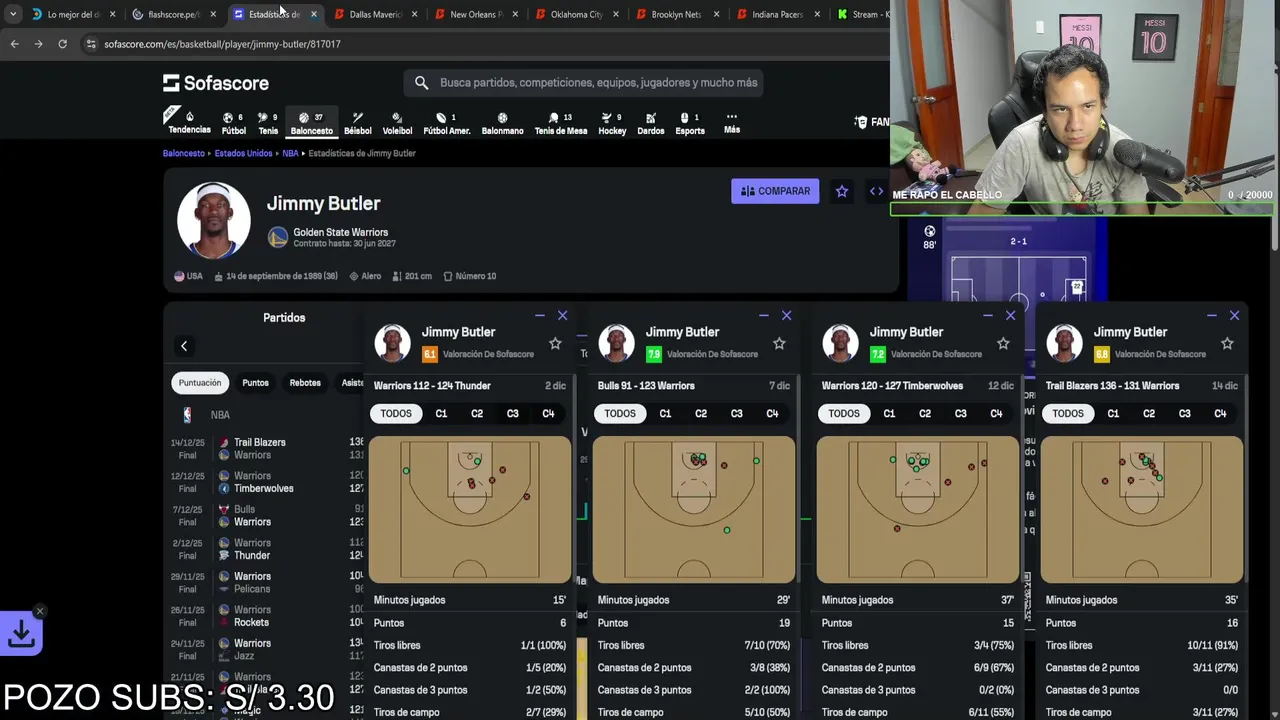Click the search magnifier icon
This screenshot has width=1280, height=720.
coord(421,83)
